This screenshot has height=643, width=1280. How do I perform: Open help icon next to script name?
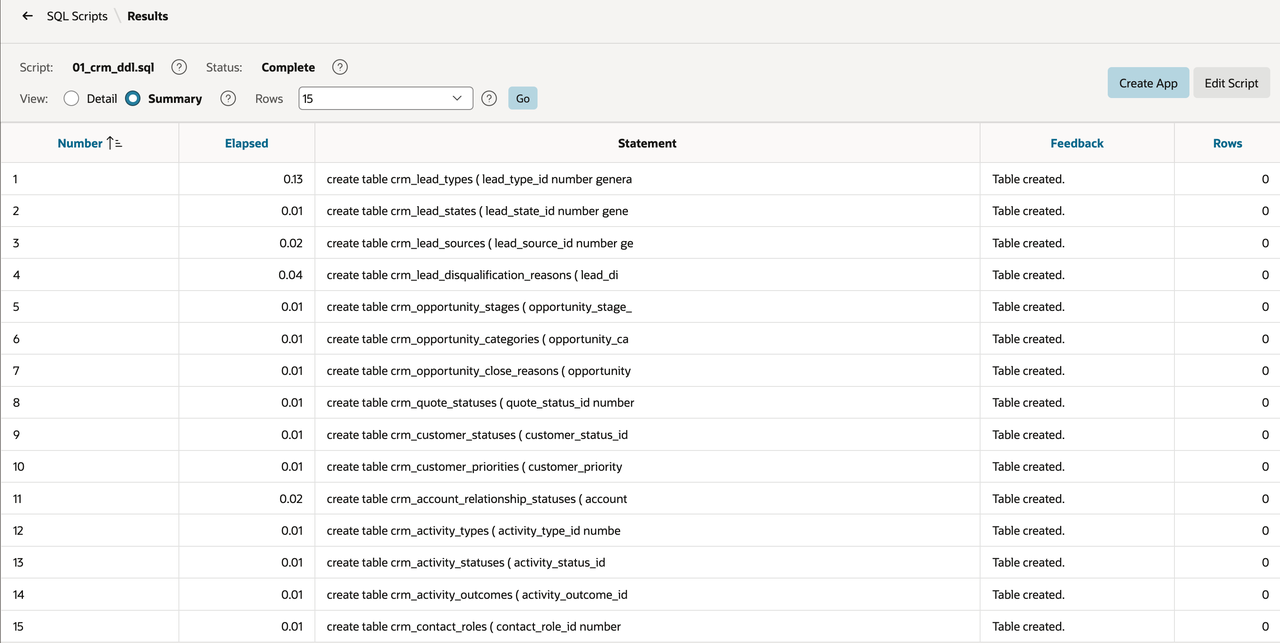coord(179,67)
